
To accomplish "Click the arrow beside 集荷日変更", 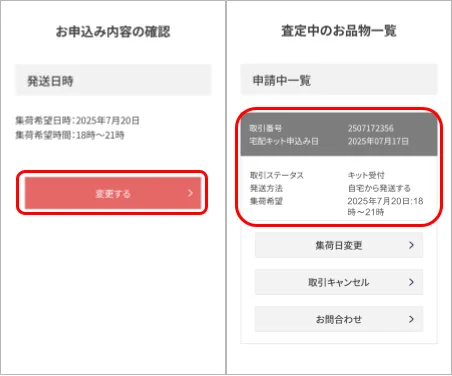I will (411, 245).
